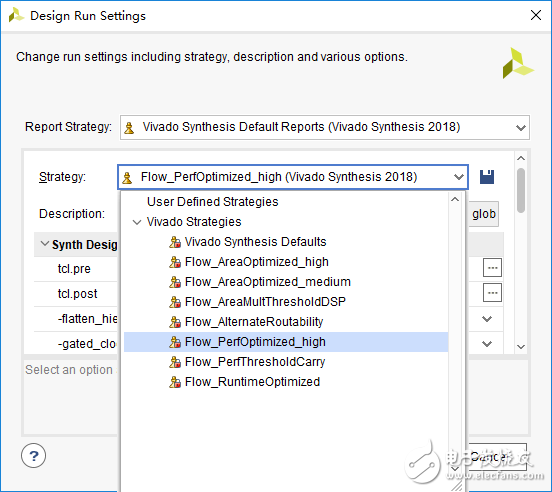
Task: Open the -flatten_hierarchy value dropdown
Action: point(487,319)
